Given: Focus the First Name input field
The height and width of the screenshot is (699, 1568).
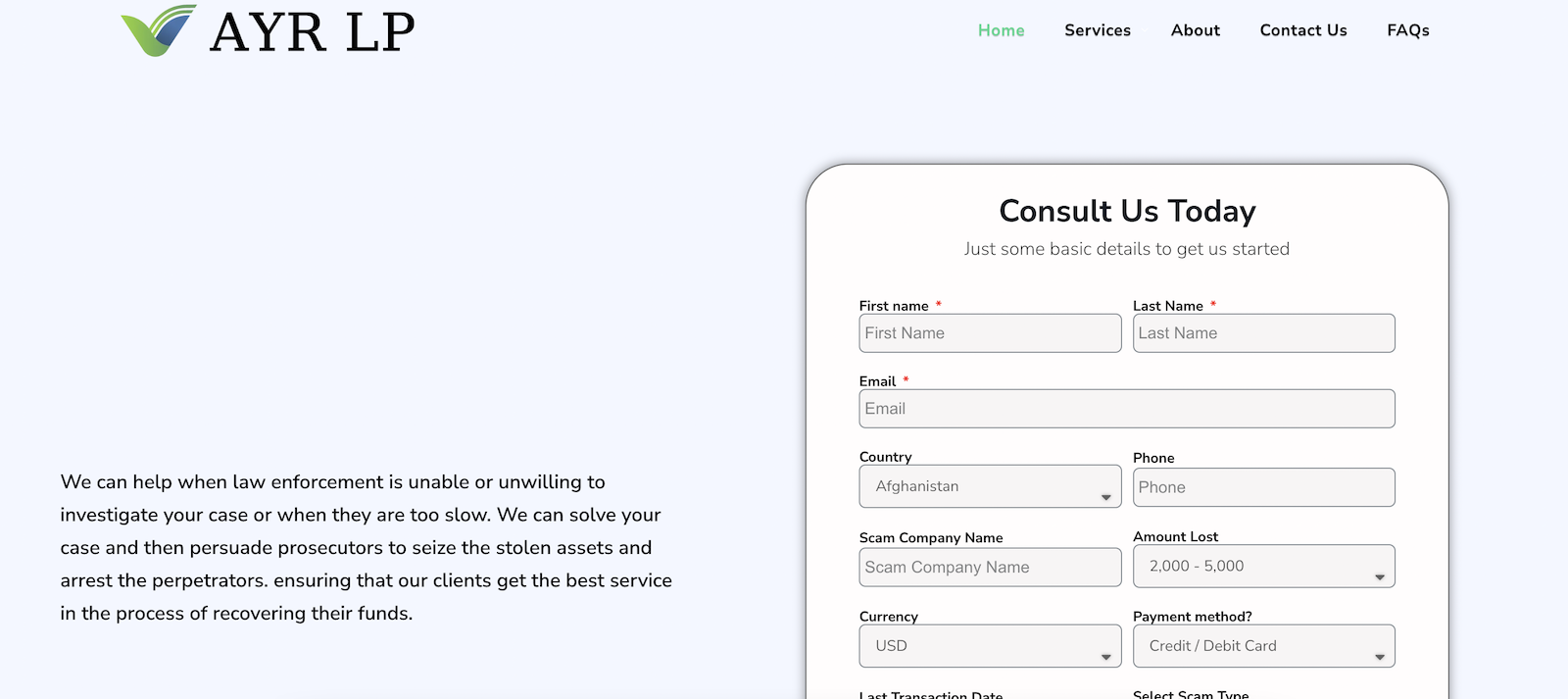Looking at the screenshot, I should (990, 333).
